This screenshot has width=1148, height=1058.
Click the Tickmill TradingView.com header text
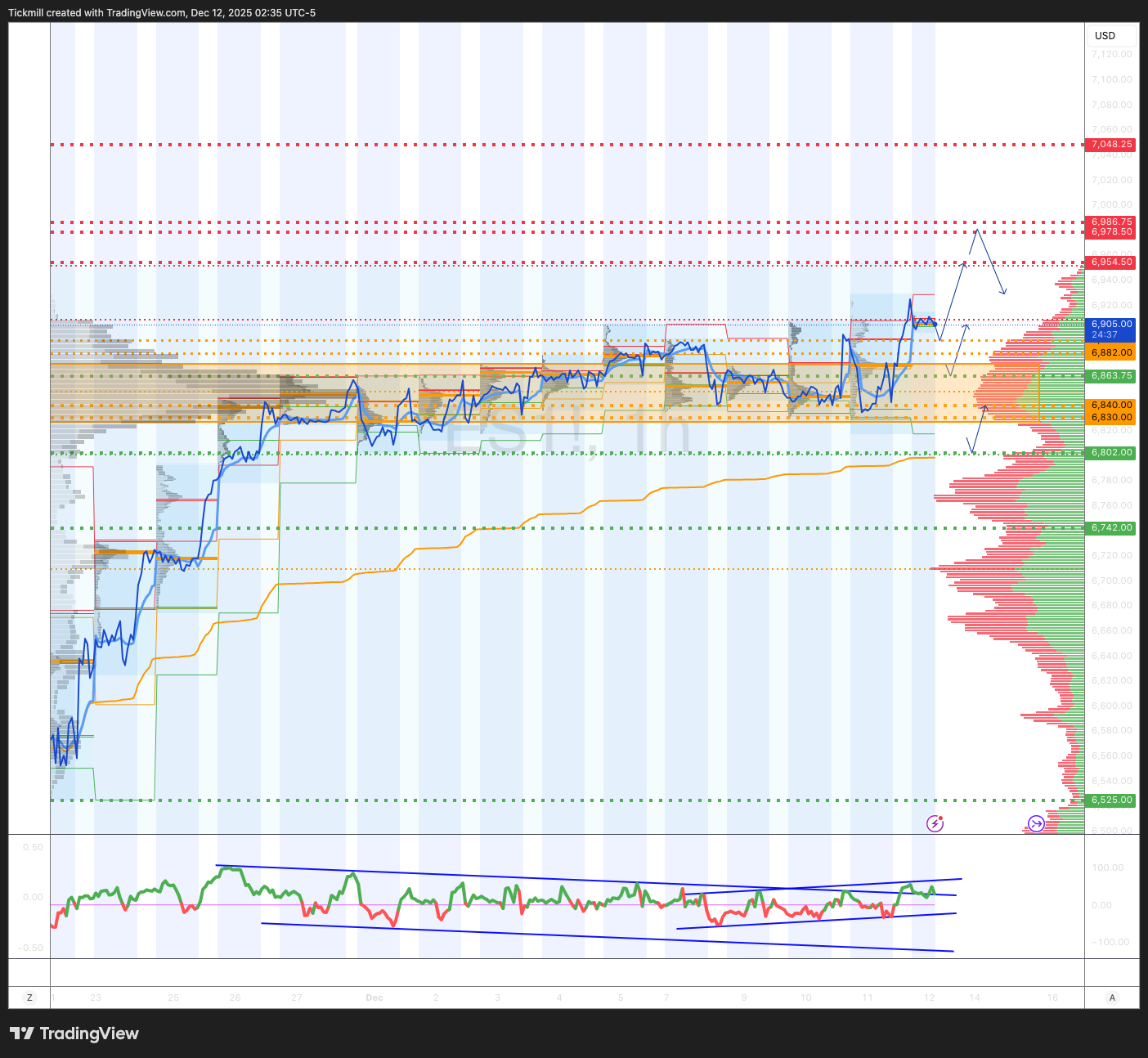162,13
